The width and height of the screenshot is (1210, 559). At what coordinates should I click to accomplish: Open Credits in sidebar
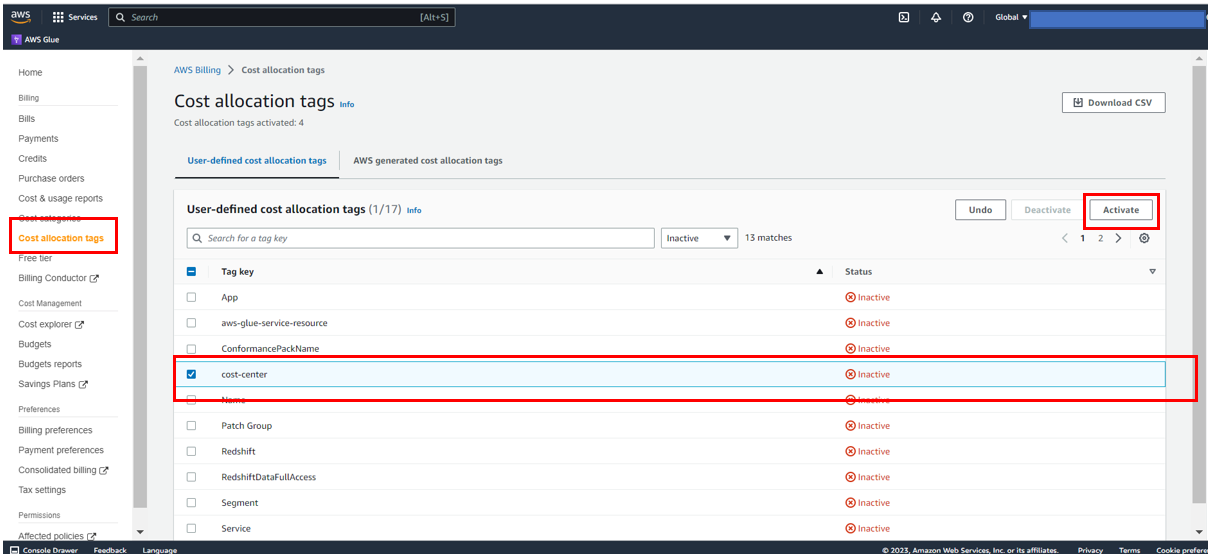click(x=32, y=159)
